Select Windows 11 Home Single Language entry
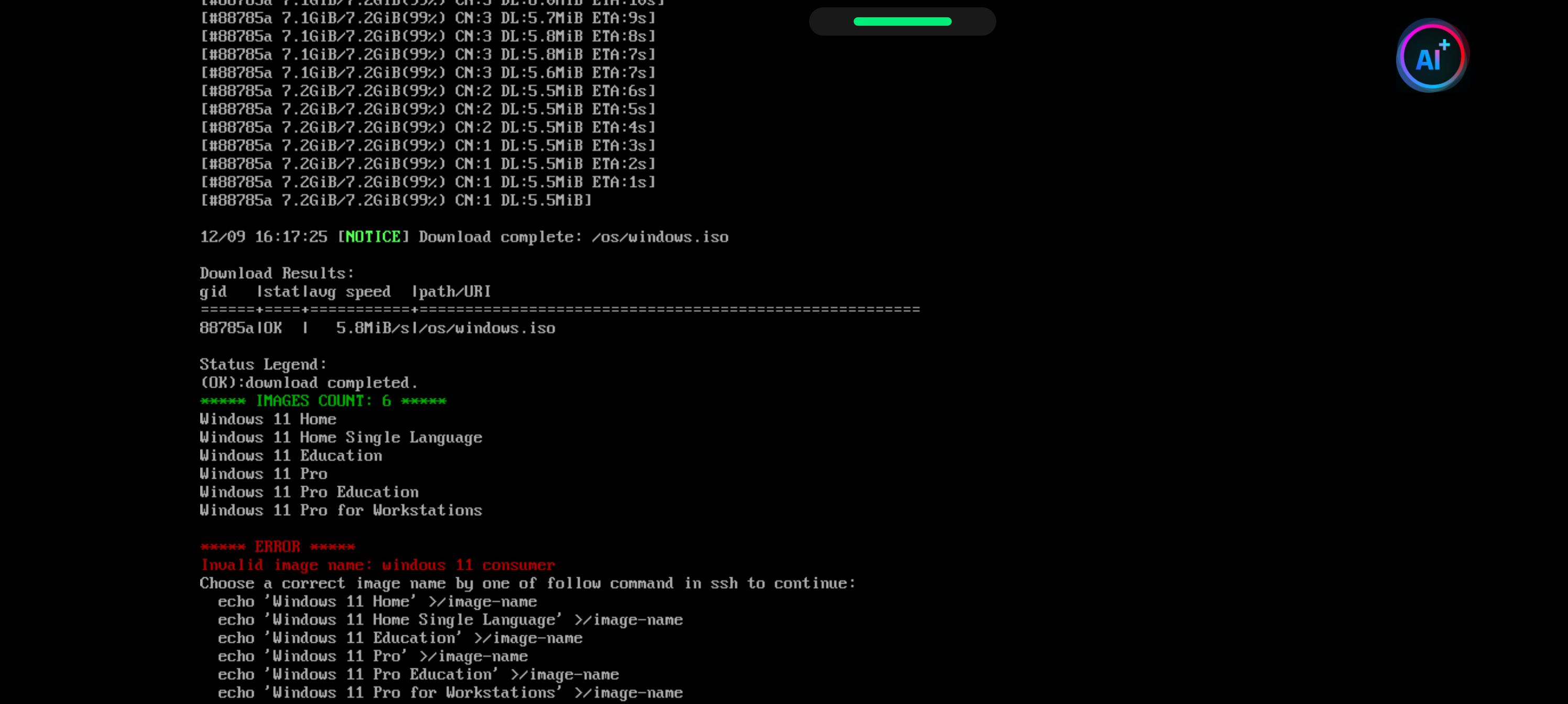1568x704 pixels. (341, 437)
